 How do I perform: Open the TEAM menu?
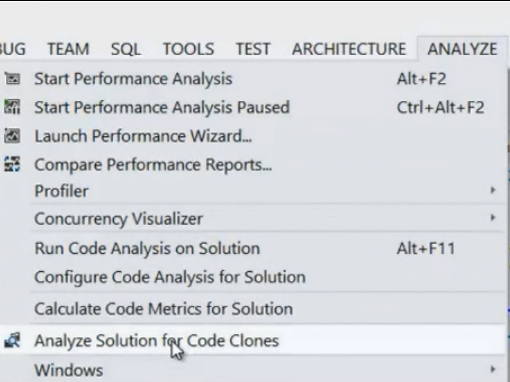tap(68, 49)
